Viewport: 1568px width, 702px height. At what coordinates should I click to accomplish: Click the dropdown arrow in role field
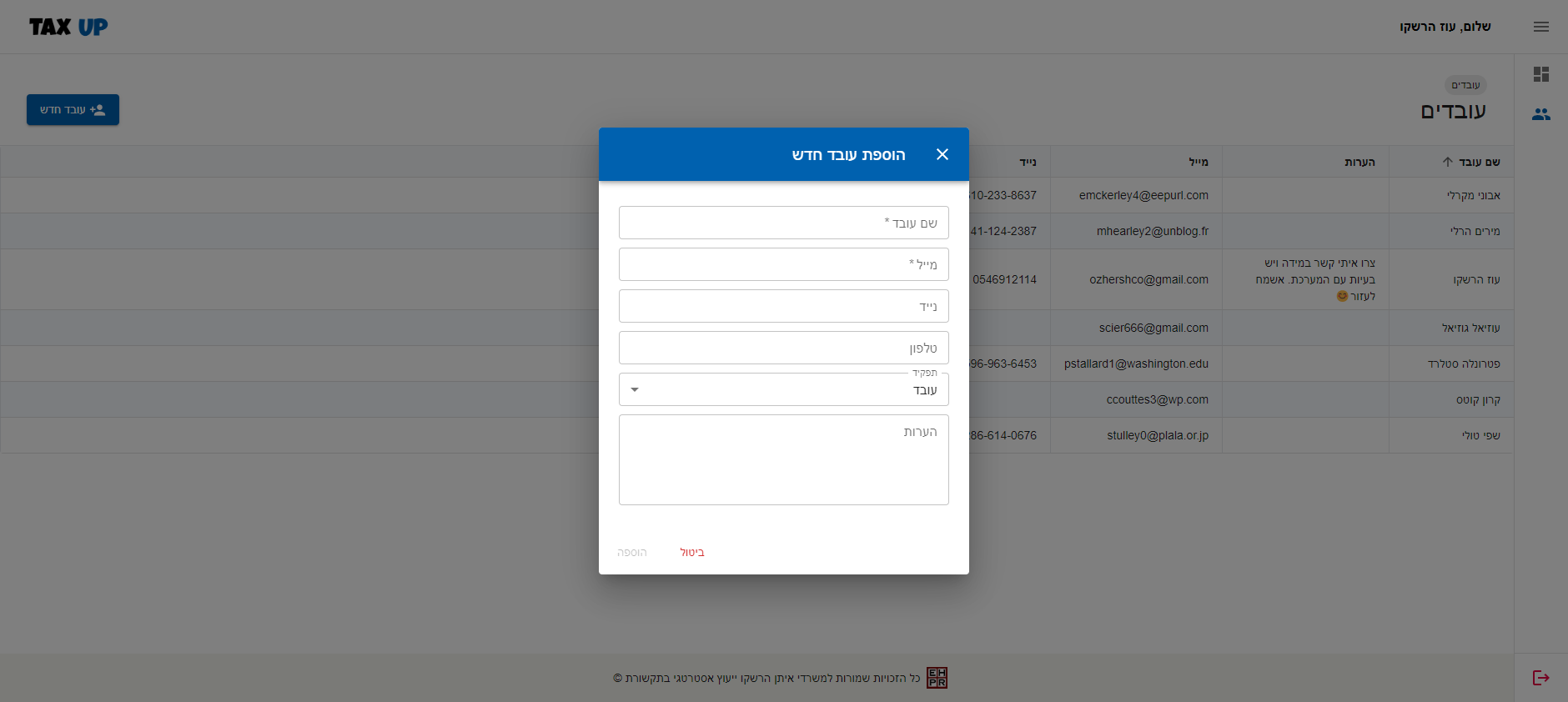(635, 390)
